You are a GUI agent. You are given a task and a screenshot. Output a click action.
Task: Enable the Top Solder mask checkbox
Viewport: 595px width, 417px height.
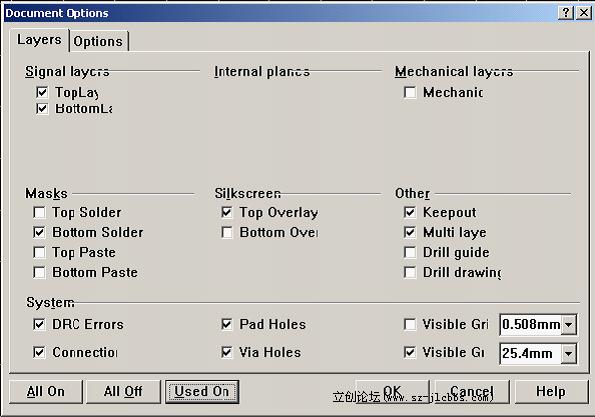click(39, 212)
